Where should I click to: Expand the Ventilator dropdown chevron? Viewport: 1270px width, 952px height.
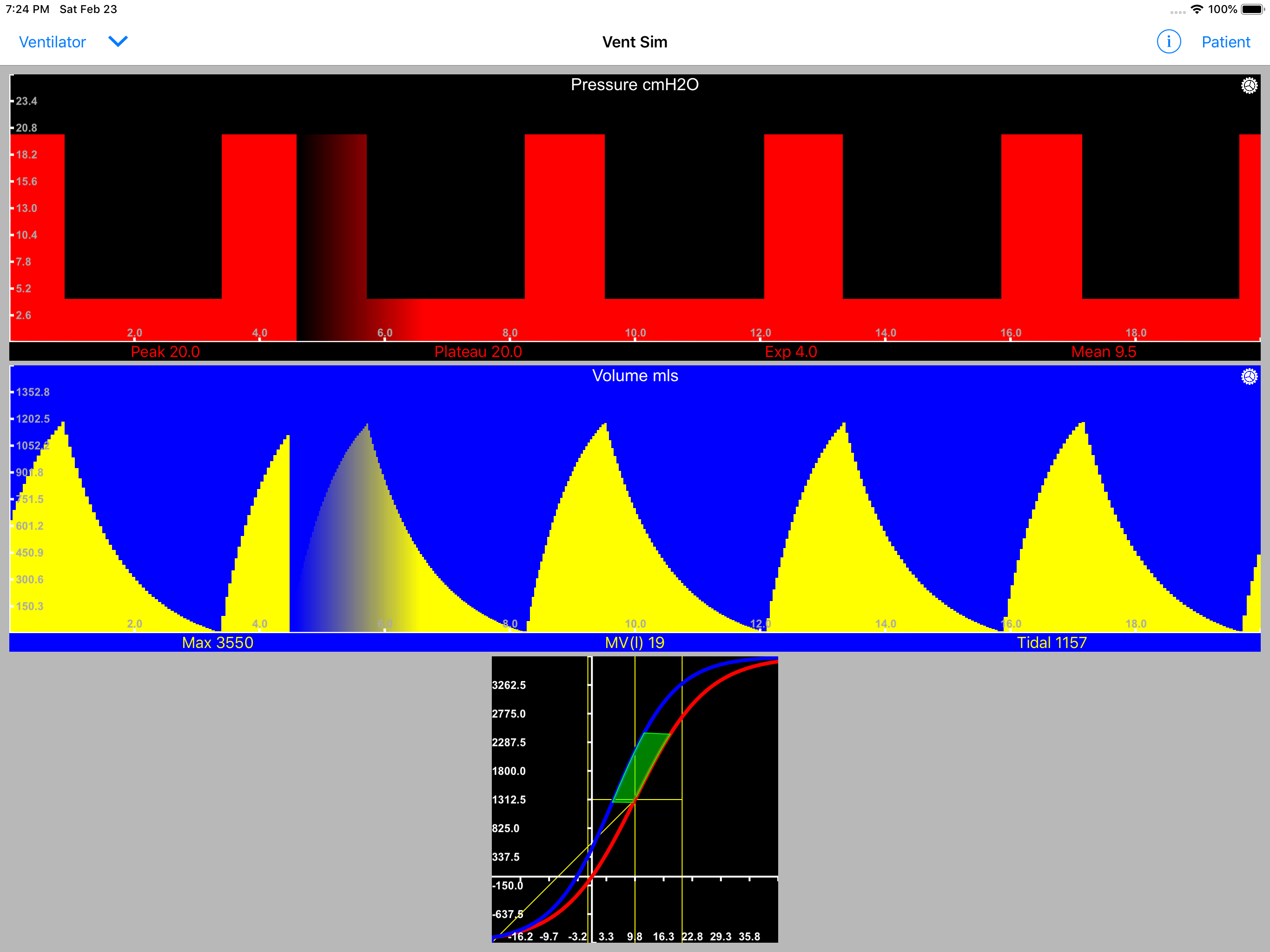pyautogui.click(x=118, y=41)
